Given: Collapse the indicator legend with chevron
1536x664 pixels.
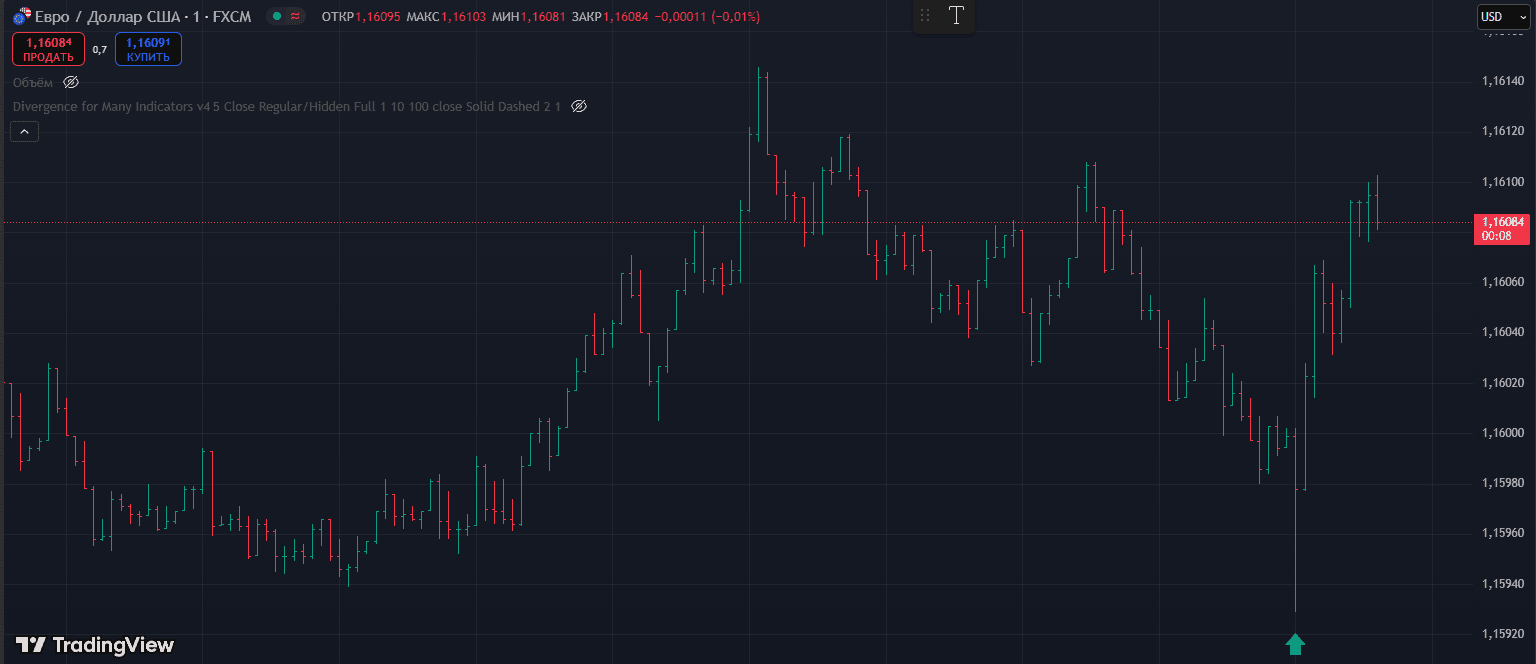Looking at the screenshot, I should (24, 131).
